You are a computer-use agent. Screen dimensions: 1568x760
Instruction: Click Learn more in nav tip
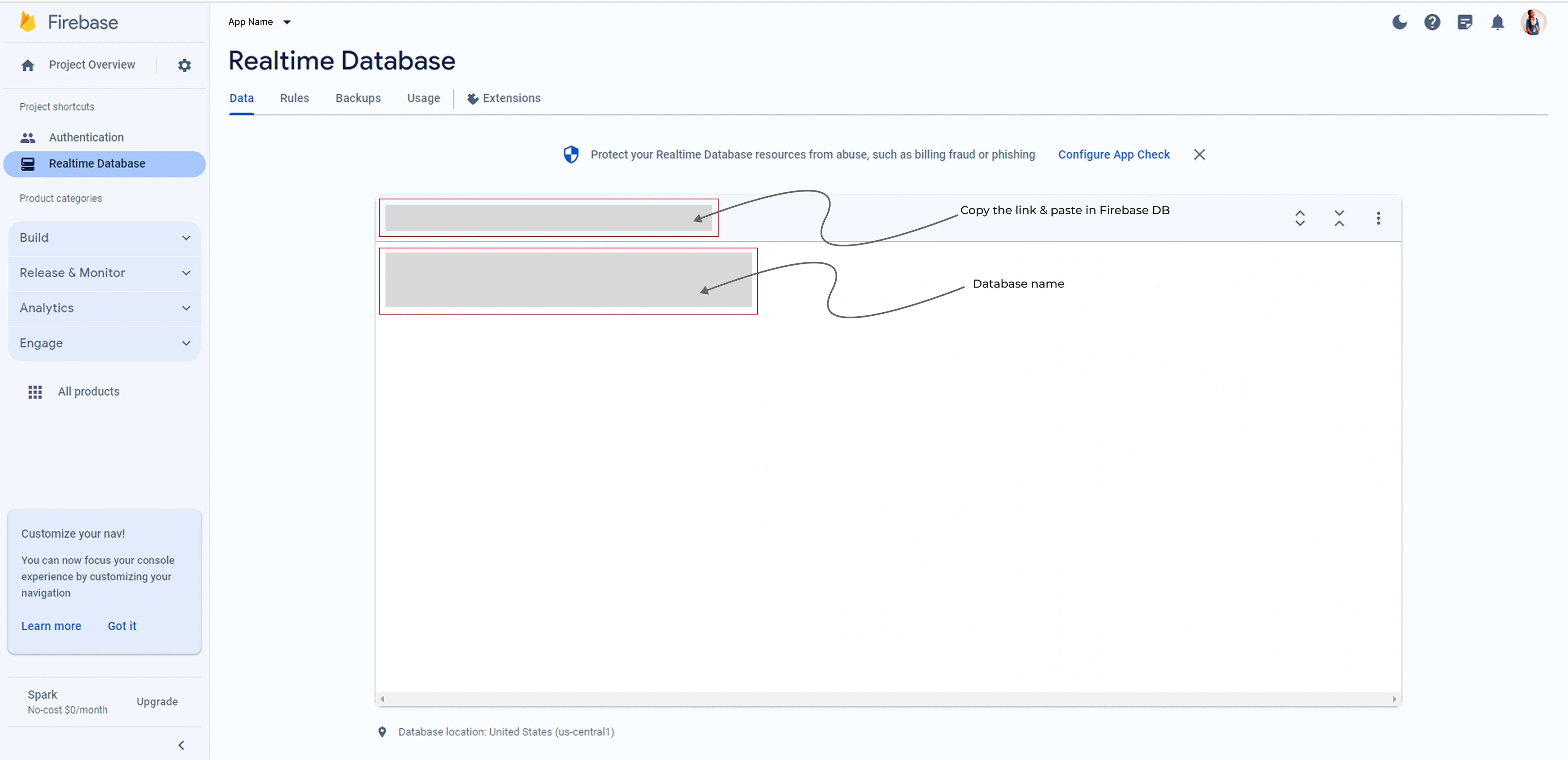click(51, 626)
